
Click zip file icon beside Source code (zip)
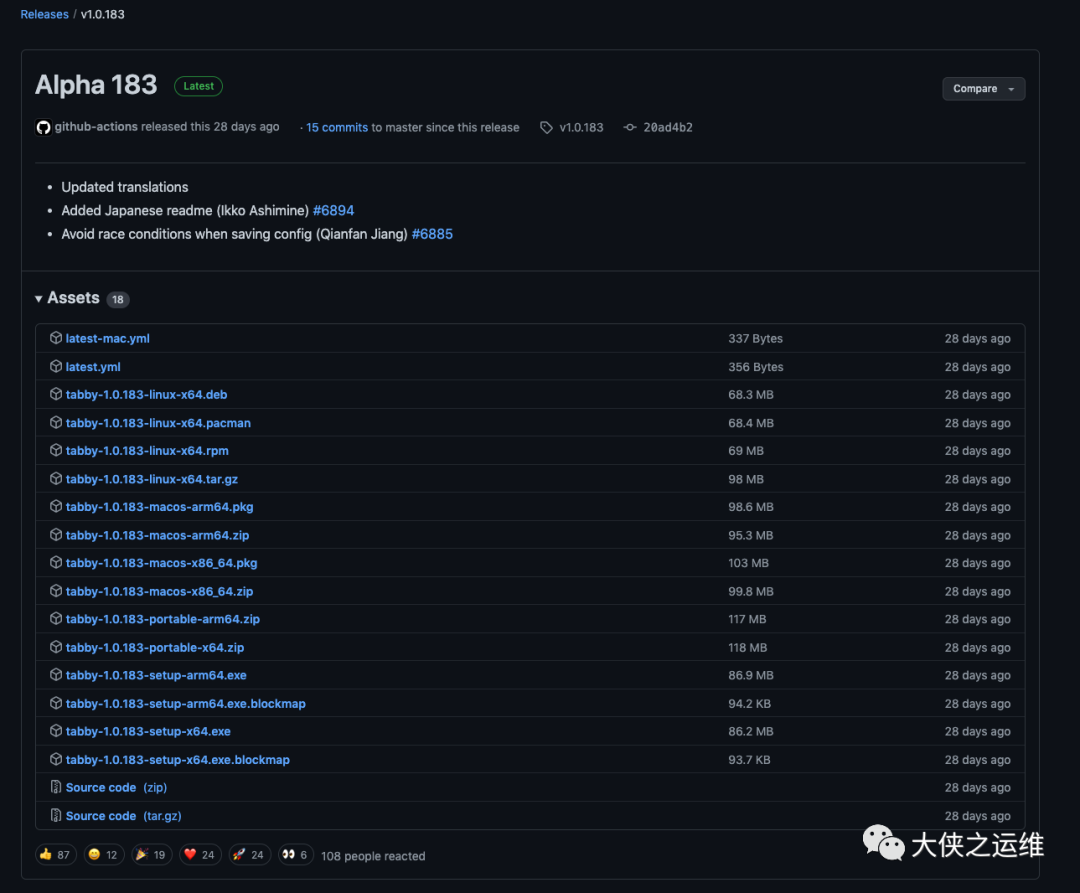(56, 786)
